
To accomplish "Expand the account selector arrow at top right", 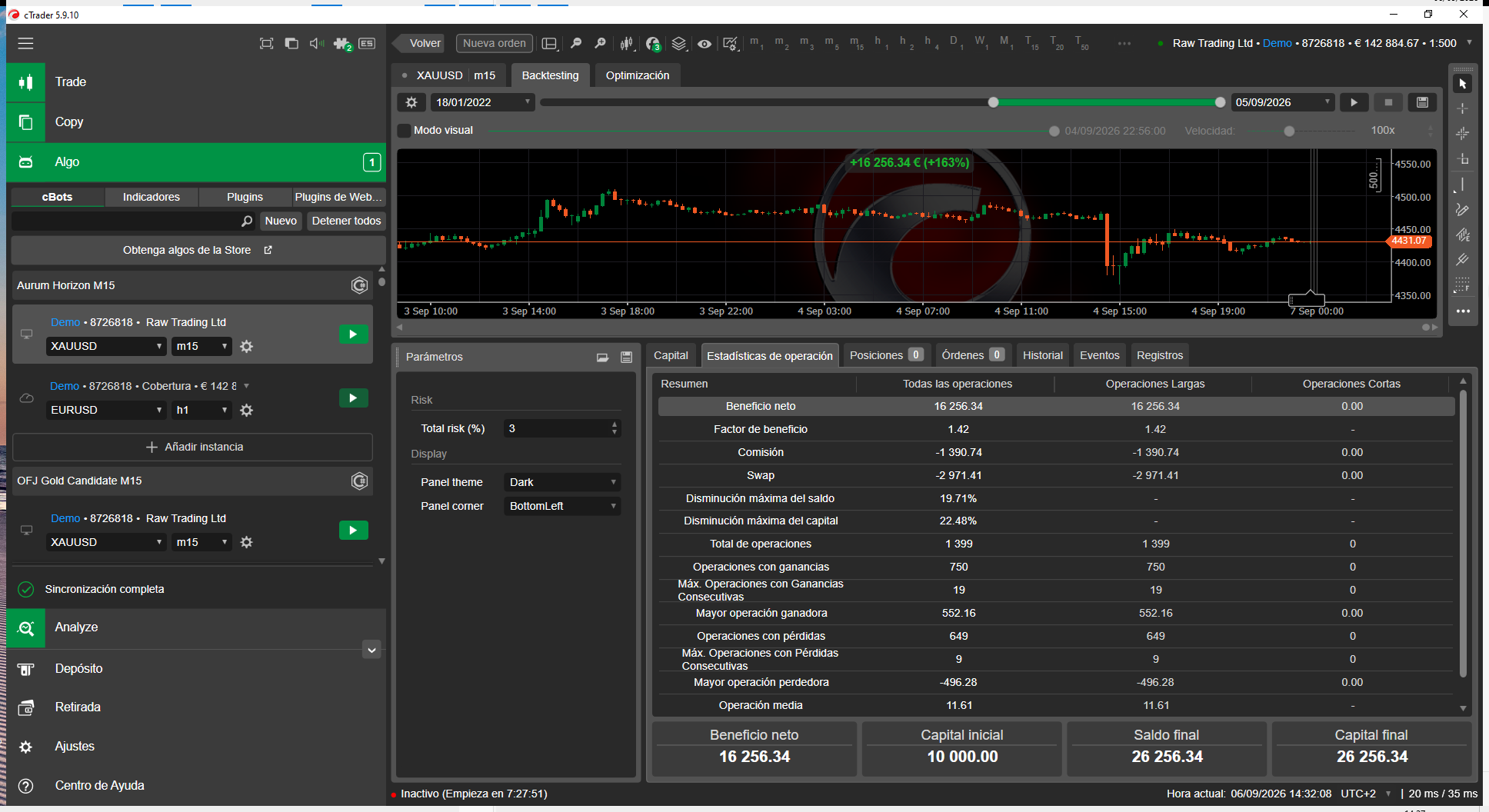I will pos(1469,43).
